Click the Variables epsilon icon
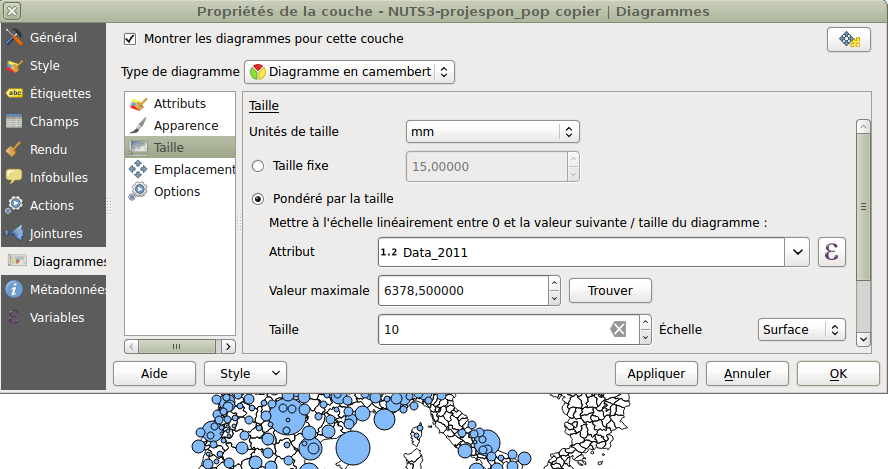Screen dimensions: 888x469 (14, 317)
